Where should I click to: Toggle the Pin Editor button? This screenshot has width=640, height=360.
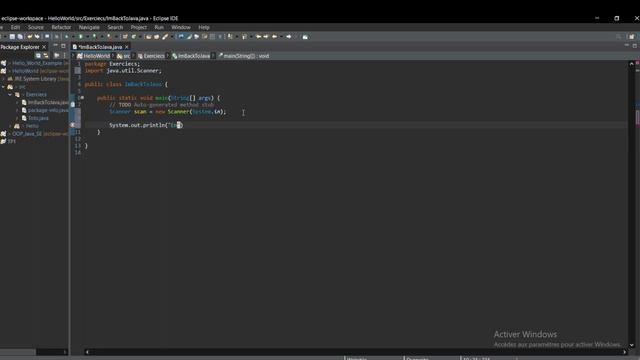(305, 37)
